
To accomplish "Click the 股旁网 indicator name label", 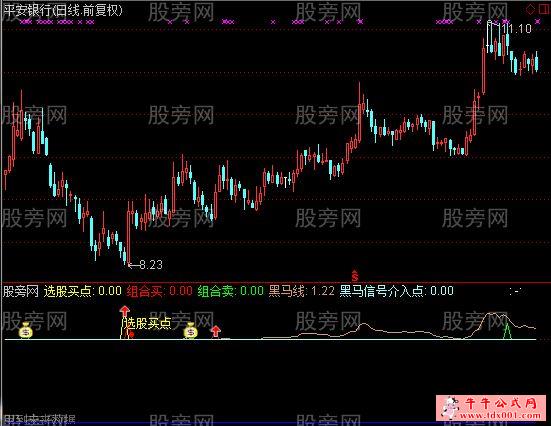I will point(21,291).
